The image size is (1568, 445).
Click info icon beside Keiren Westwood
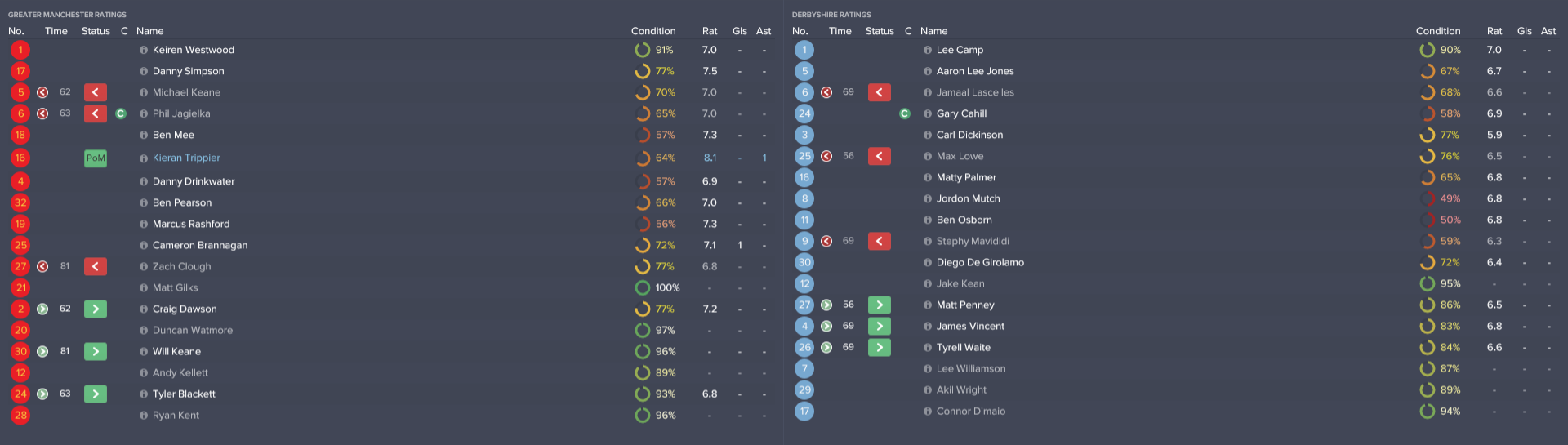[x=144, y=50]
